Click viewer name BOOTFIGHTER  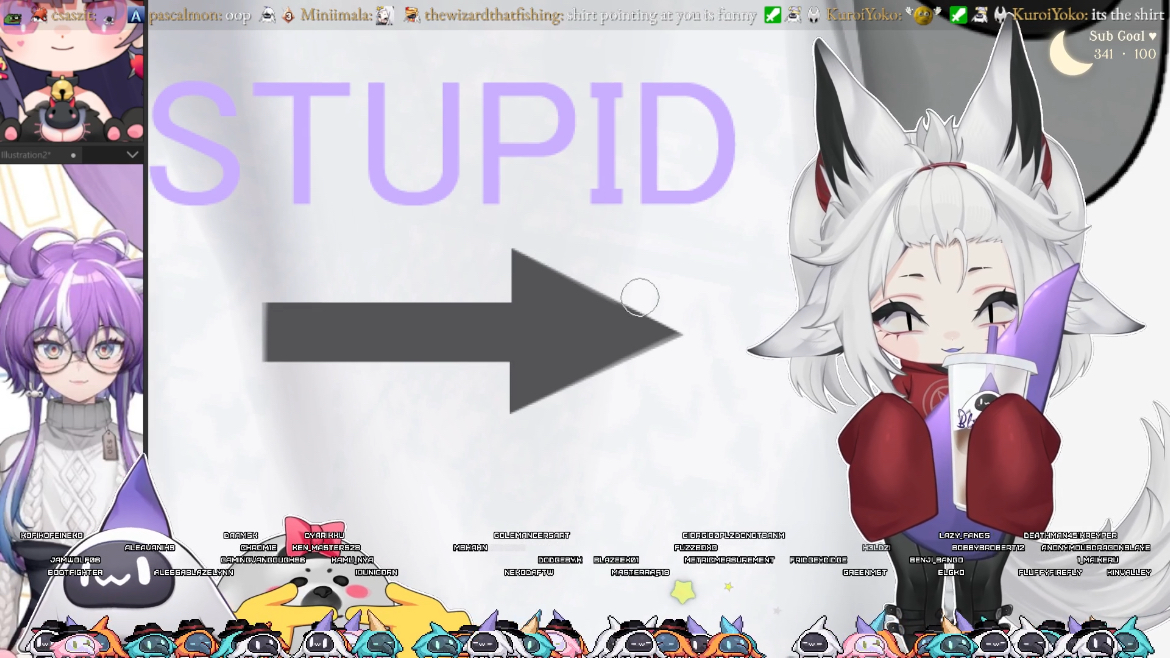tap(75, 572)
